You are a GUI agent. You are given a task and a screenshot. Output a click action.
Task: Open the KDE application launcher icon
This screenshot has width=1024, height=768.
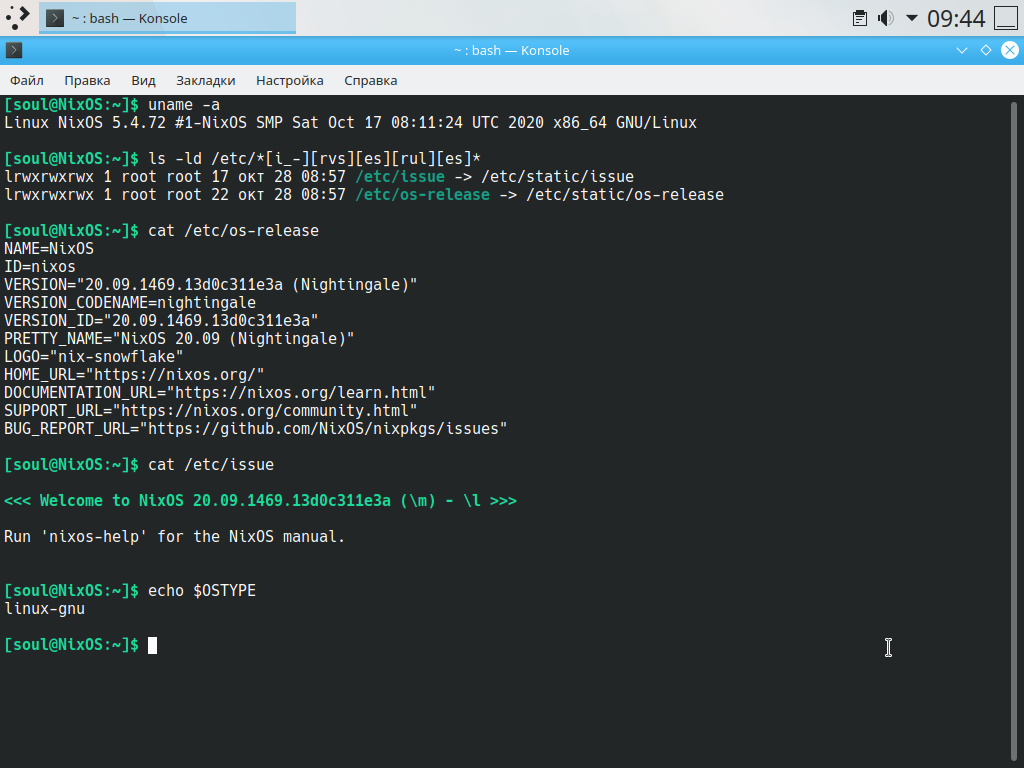click(18, 18)
